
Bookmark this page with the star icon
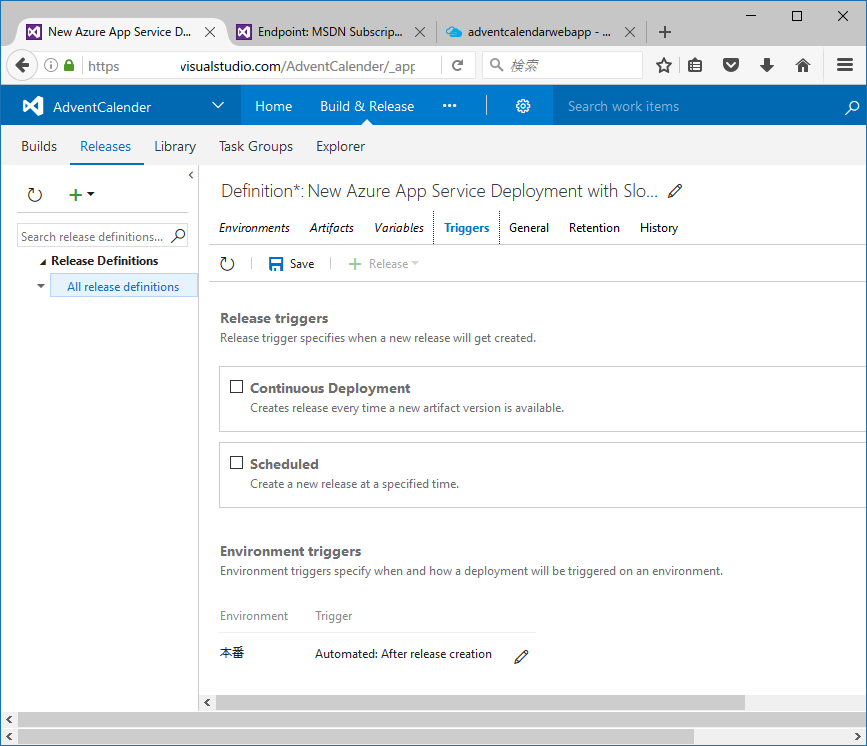pyautogui.click(x=664, y=65)
